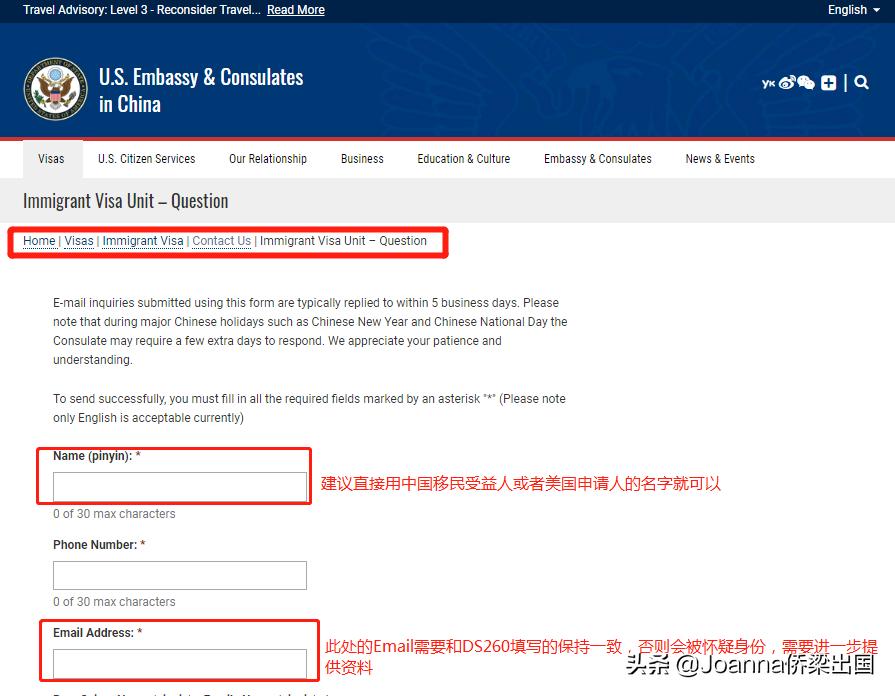Click the plus more-social-links icon

click(828, 83)
